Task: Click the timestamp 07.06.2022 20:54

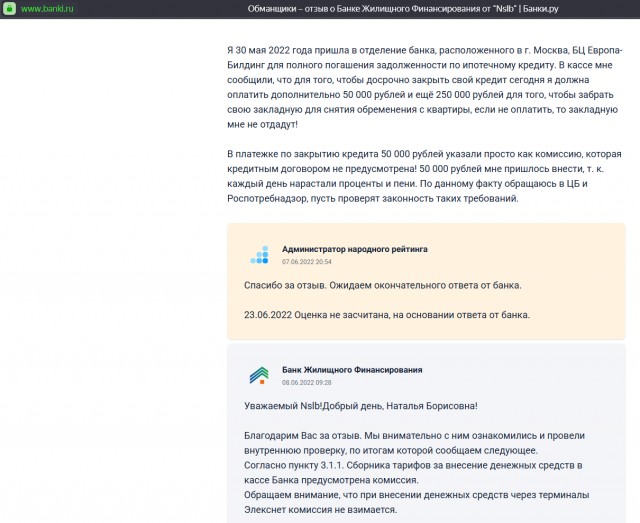Action: click(x=307, y=262)
